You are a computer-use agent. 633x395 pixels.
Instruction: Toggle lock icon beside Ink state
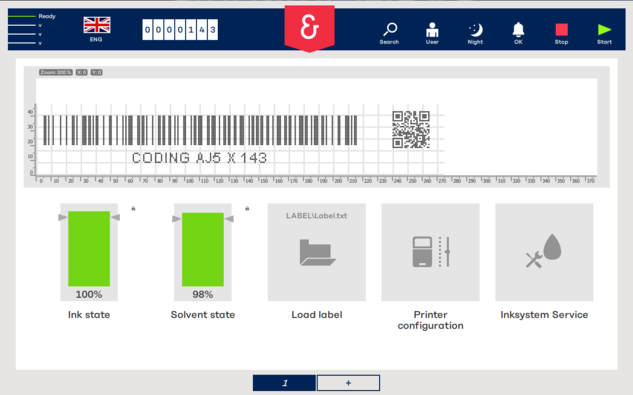(x=133, y=208)
